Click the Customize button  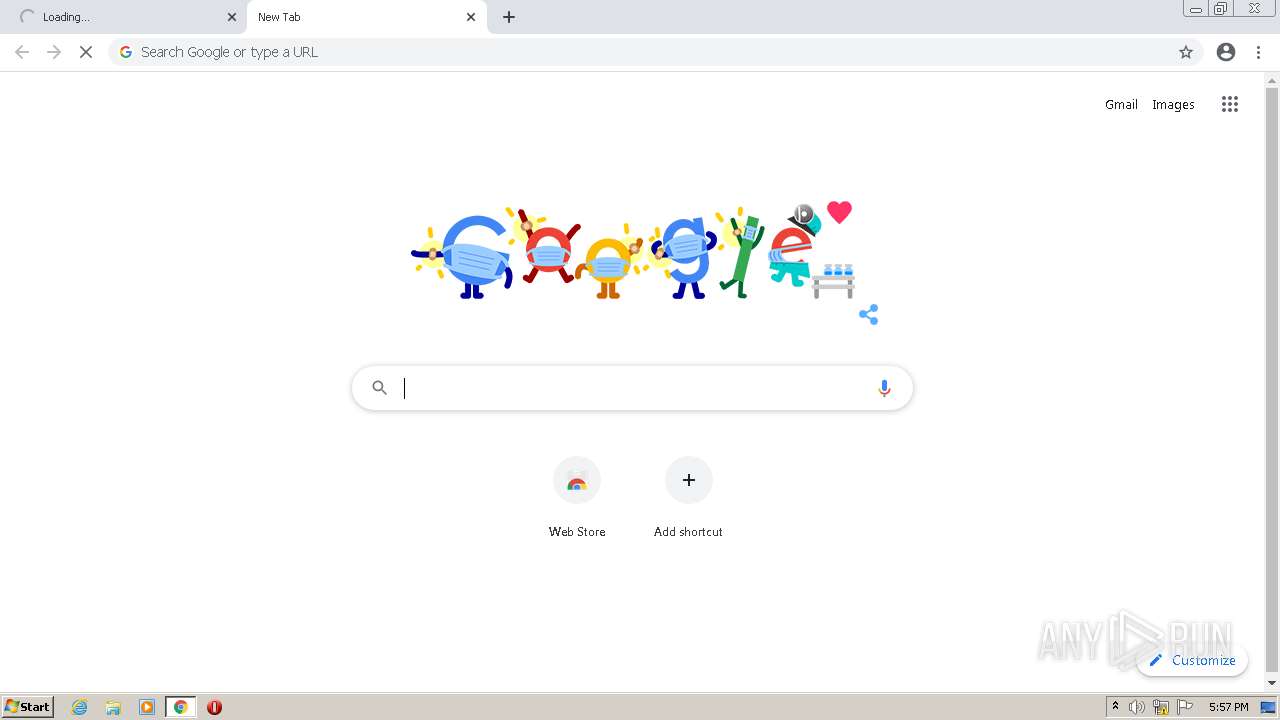(1193, 660)
